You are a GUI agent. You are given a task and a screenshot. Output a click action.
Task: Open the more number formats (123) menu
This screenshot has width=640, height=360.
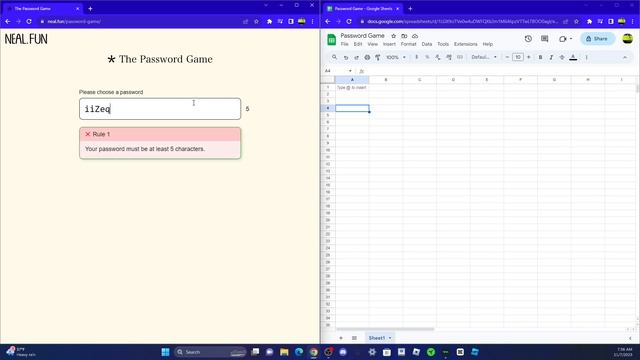tap(460, 57)
